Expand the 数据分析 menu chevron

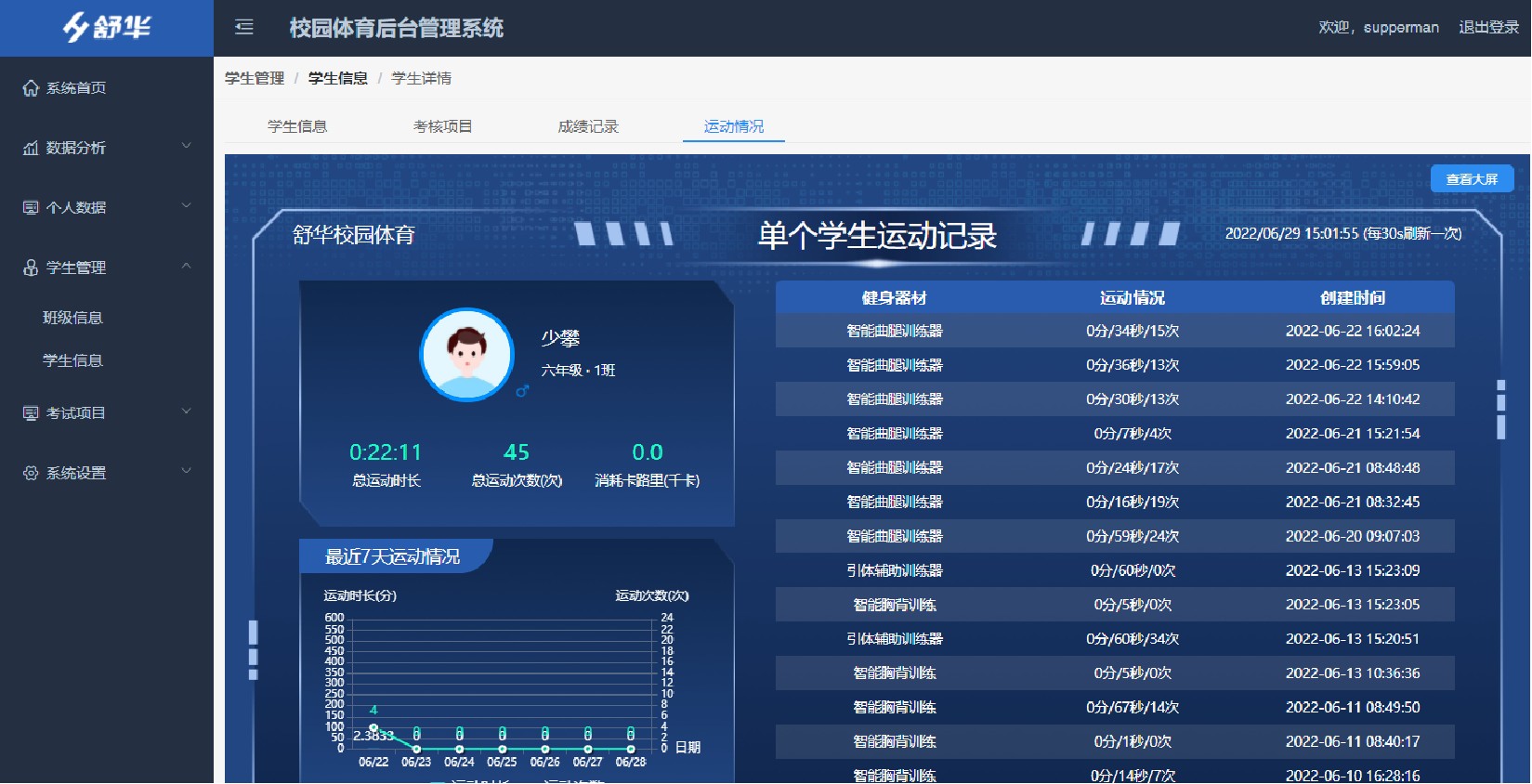186,146
